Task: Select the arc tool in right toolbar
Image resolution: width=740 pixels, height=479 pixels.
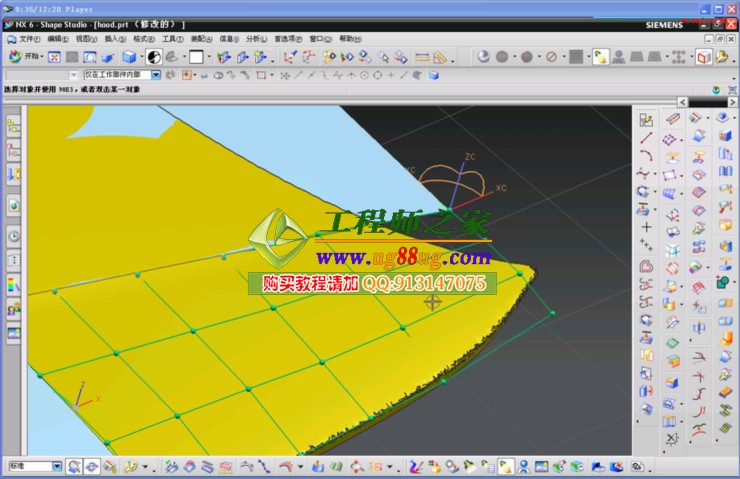Action: [646, 155]
